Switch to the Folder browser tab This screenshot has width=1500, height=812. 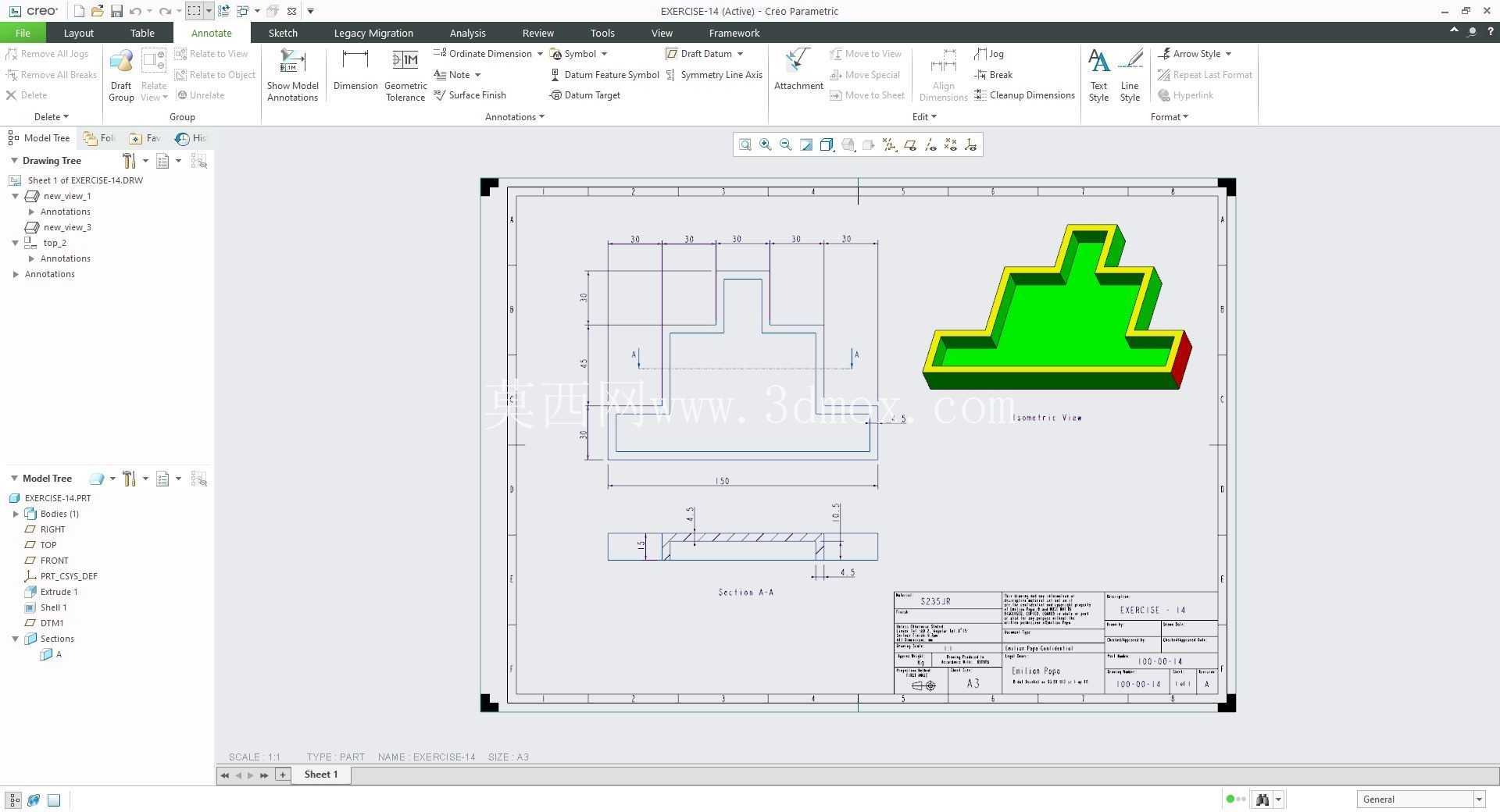(x=100, y=138)
